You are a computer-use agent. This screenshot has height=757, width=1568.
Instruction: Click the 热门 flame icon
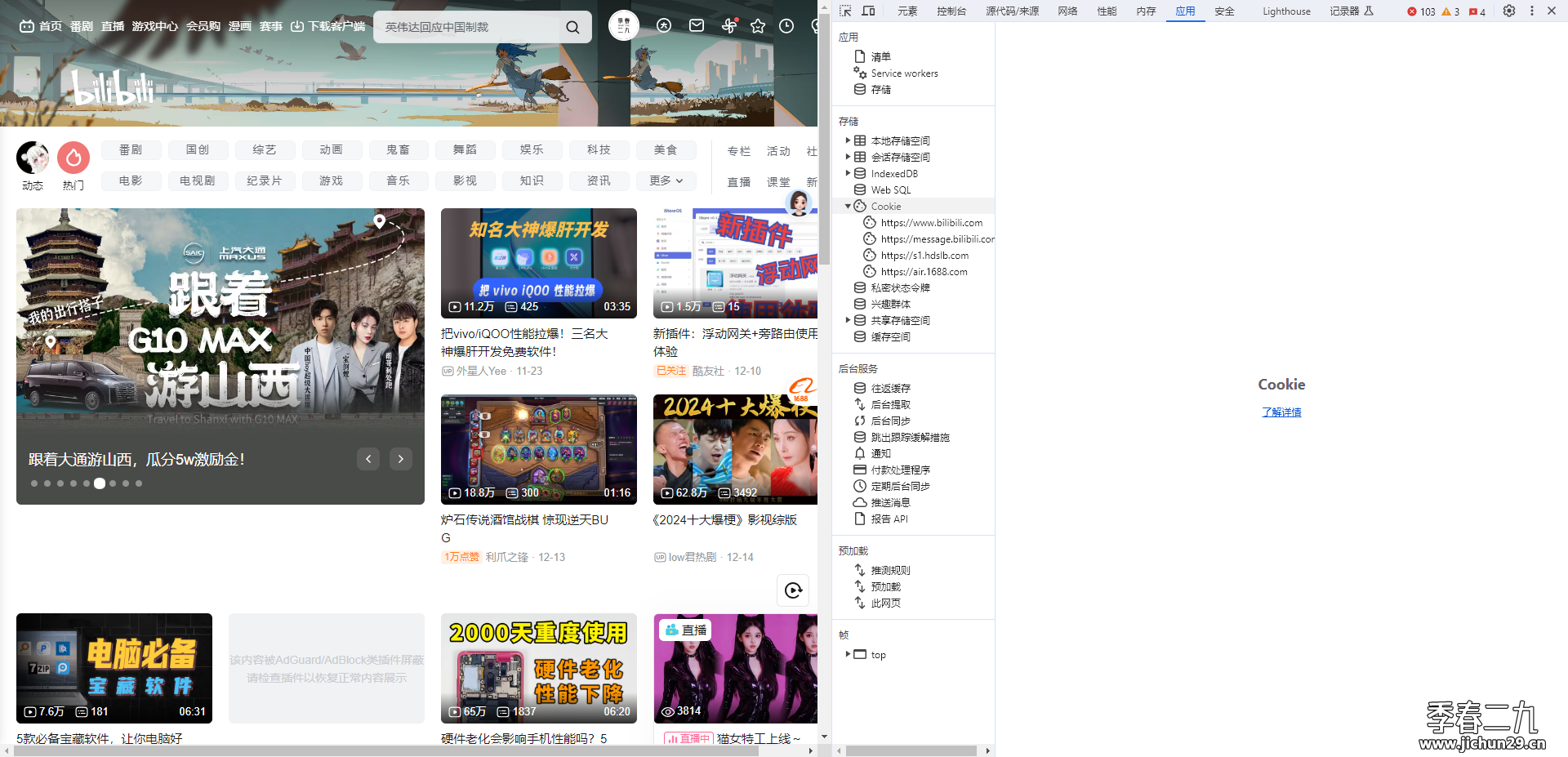coord(73,158)
